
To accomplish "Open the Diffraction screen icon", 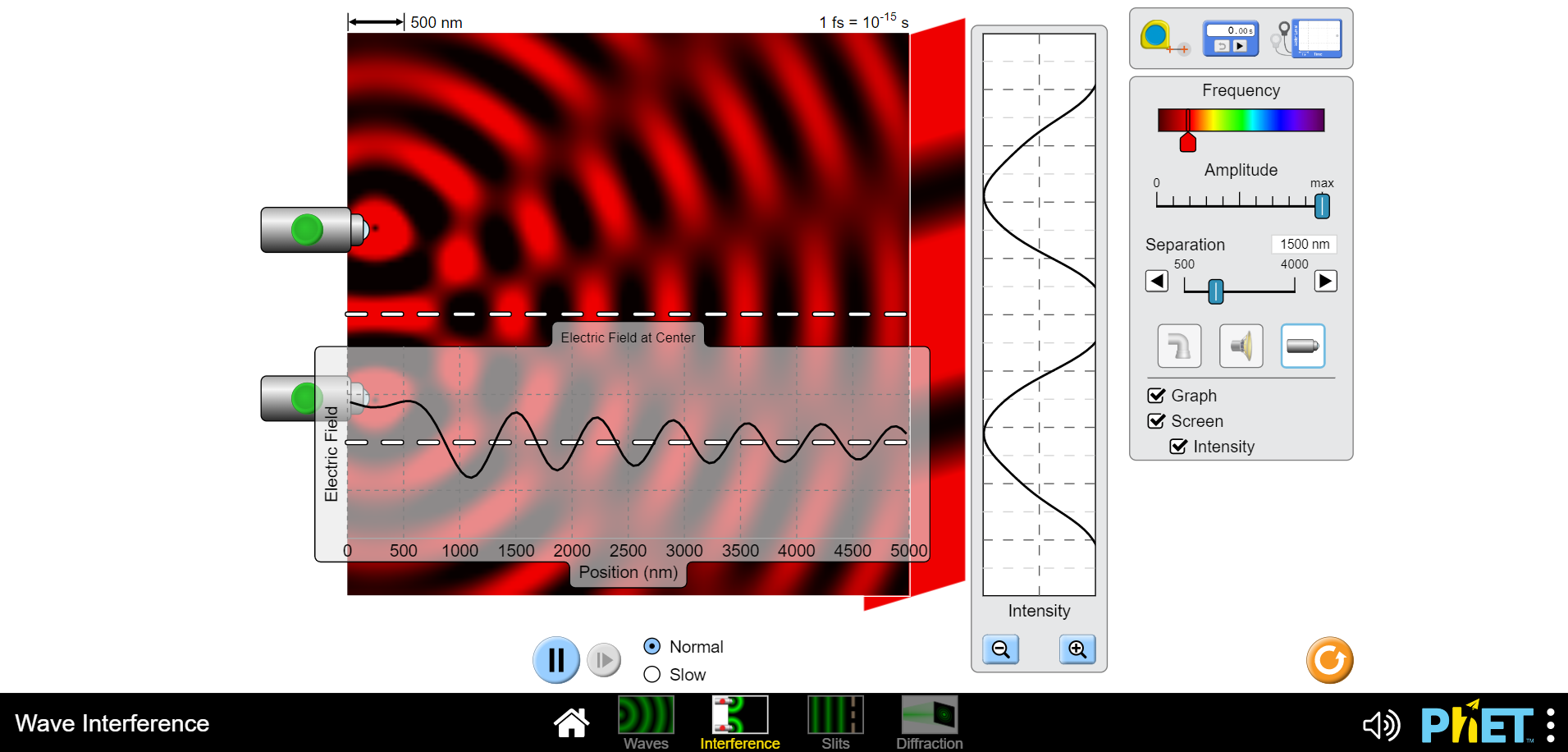I will pos(929,713).
